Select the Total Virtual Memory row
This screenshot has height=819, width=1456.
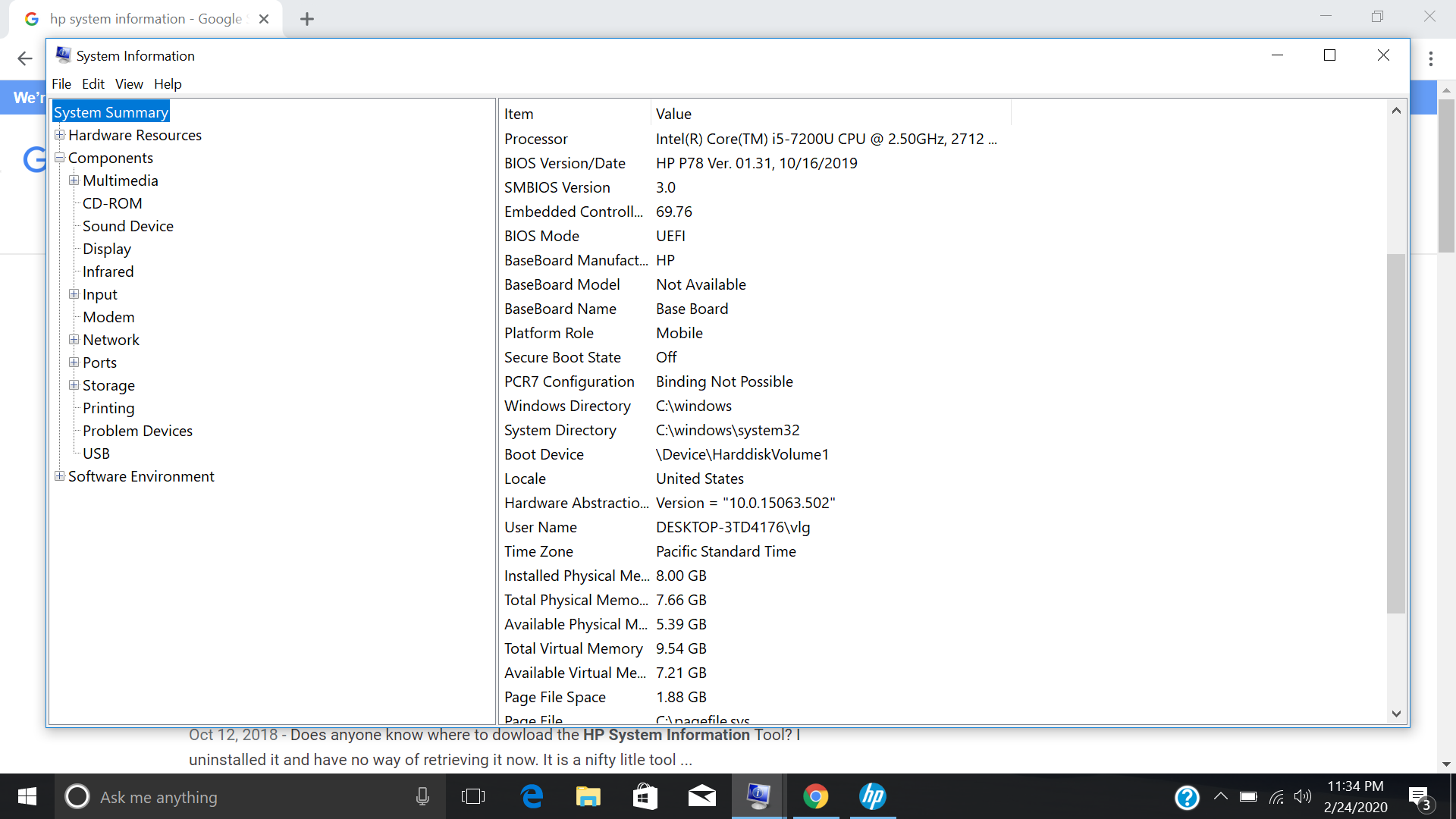(x=755, y=648)
